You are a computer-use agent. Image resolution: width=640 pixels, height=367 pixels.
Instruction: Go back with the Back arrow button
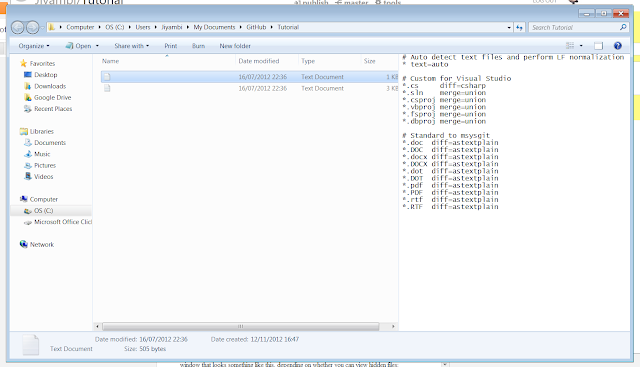point(18,27)
